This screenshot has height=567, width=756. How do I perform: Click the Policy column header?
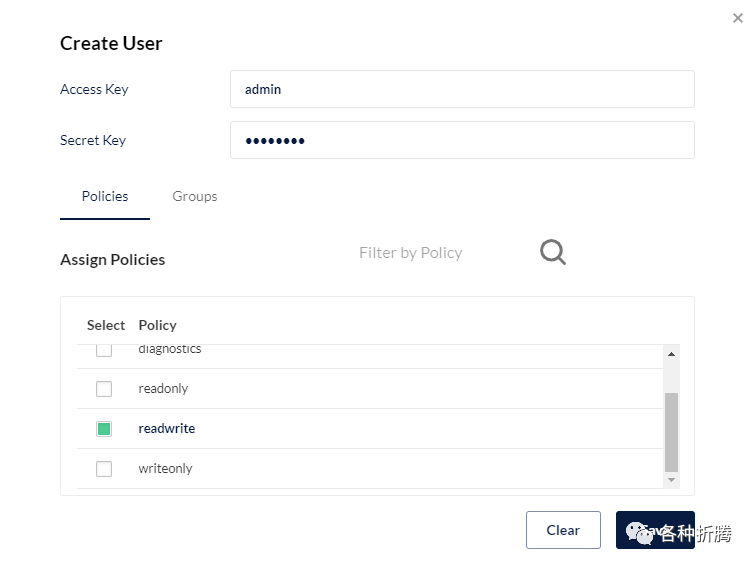158,325
